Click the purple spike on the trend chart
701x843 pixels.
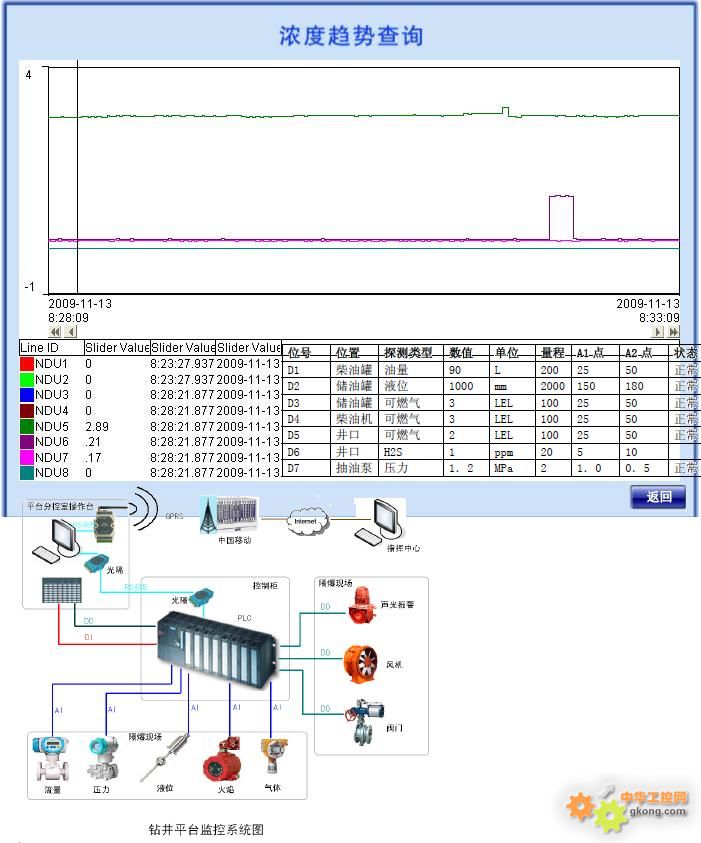pos(561,218)
